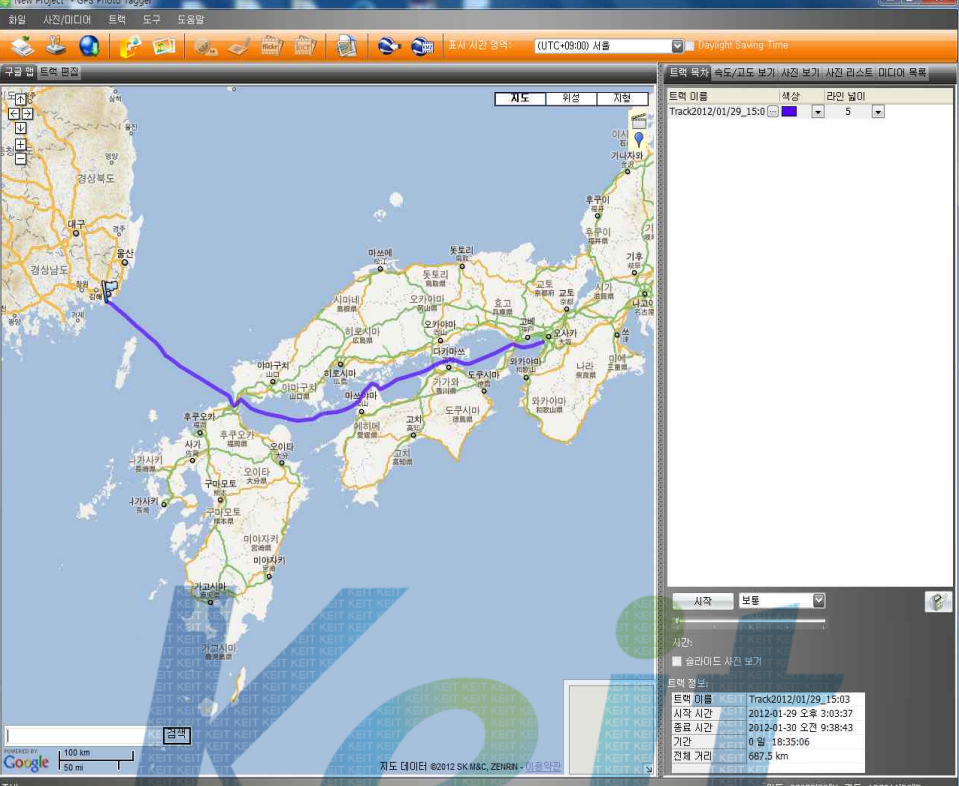
Task: Open the 사진/미디어 menu
Action: (67, 20)
